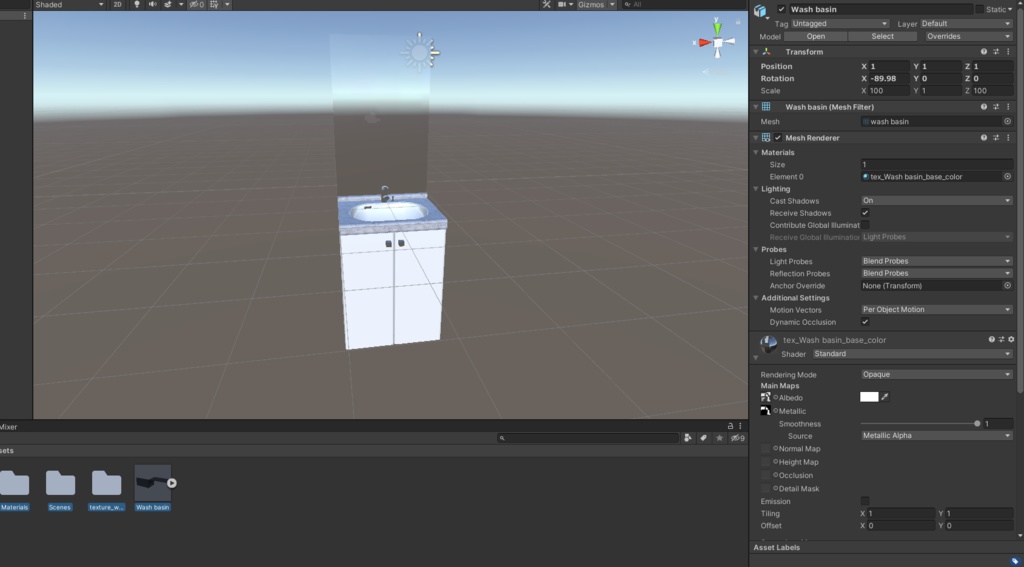The image size is (1024, 567).
Task: Open Reflection Probes dropdown
Action: coord(937,273)
